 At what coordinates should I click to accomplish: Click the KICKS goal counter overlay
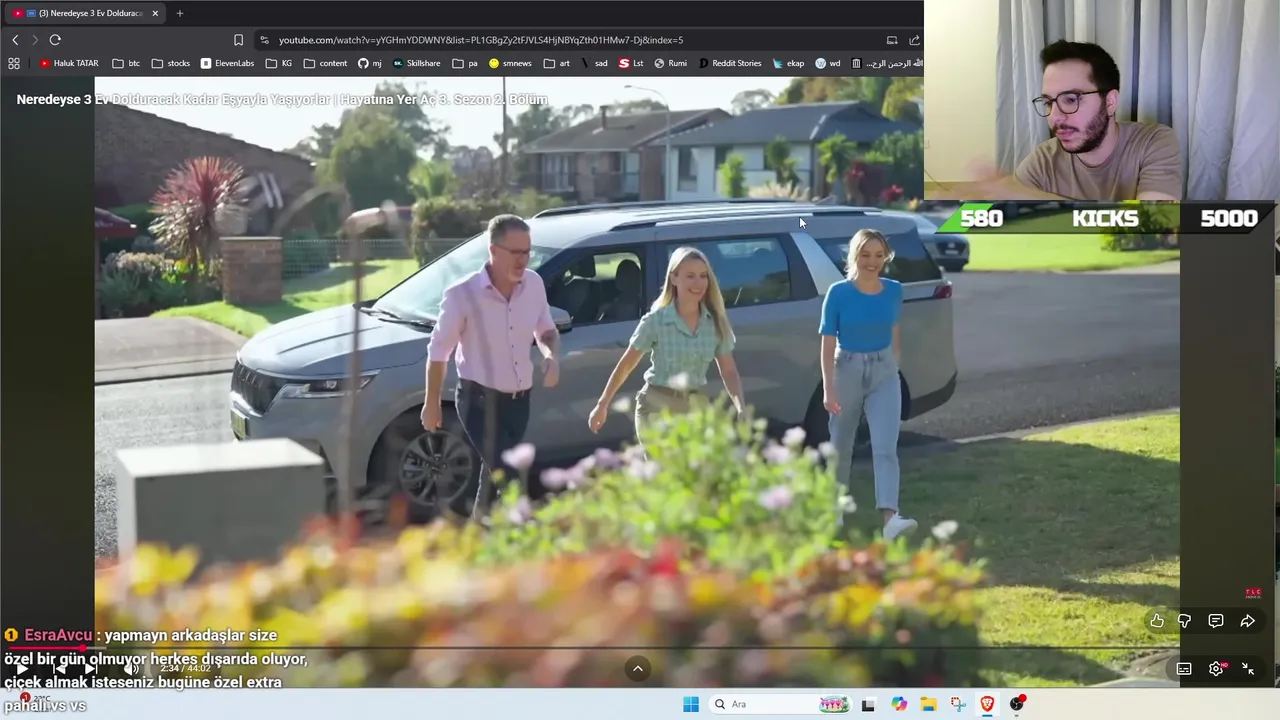click(1105, 218)
